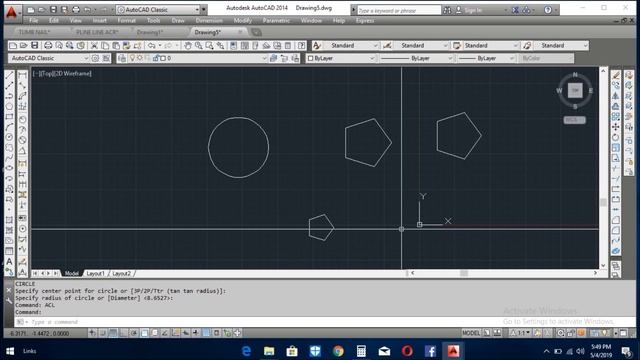This screenshot has height=360, width=640.
Task: Select the Circle draw tool
Action: pyautogui.click(x=9, y=137)
